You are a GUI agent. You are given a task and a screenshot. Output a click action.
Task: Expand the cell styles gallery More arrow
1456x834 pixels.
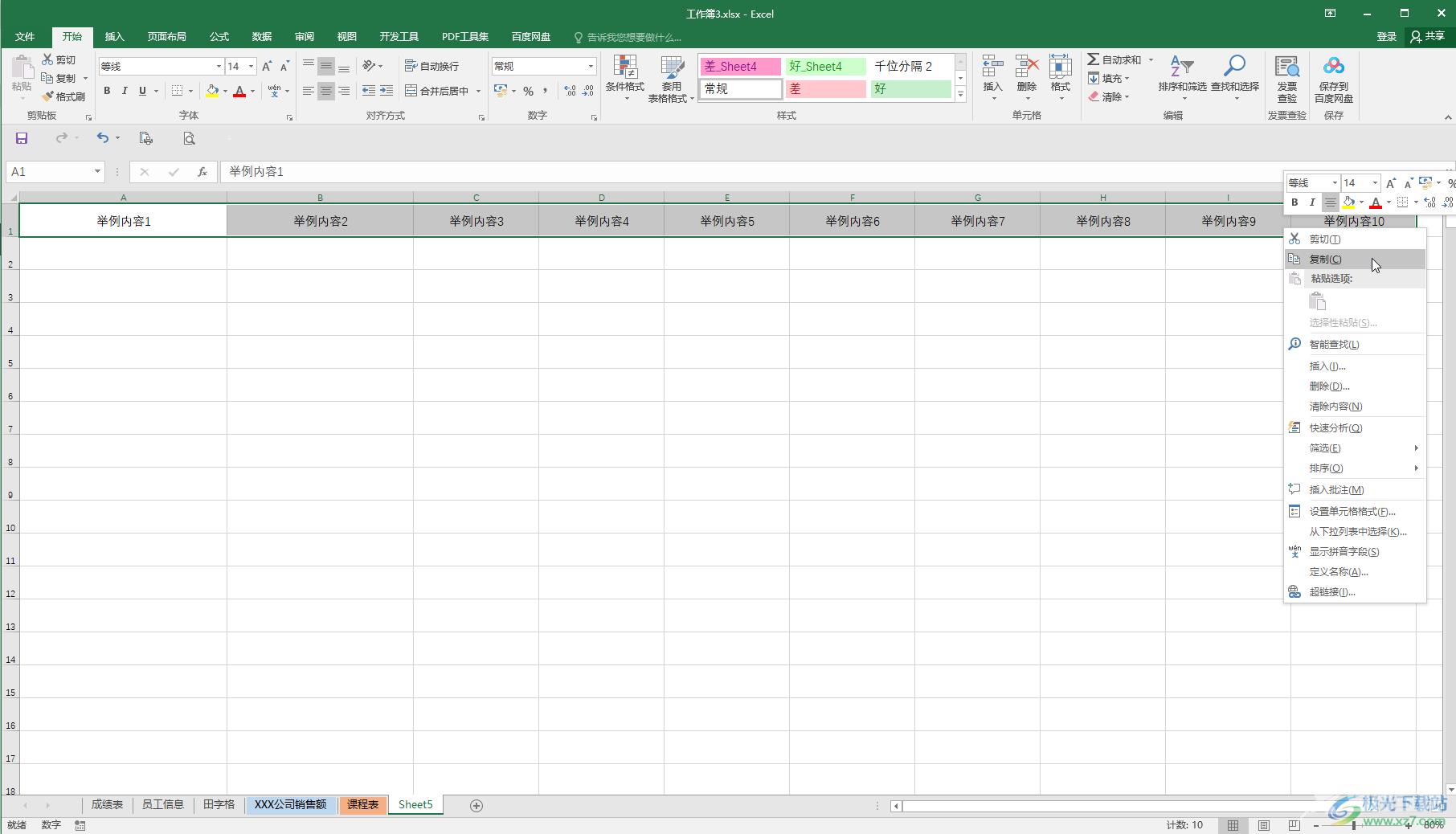960,94
